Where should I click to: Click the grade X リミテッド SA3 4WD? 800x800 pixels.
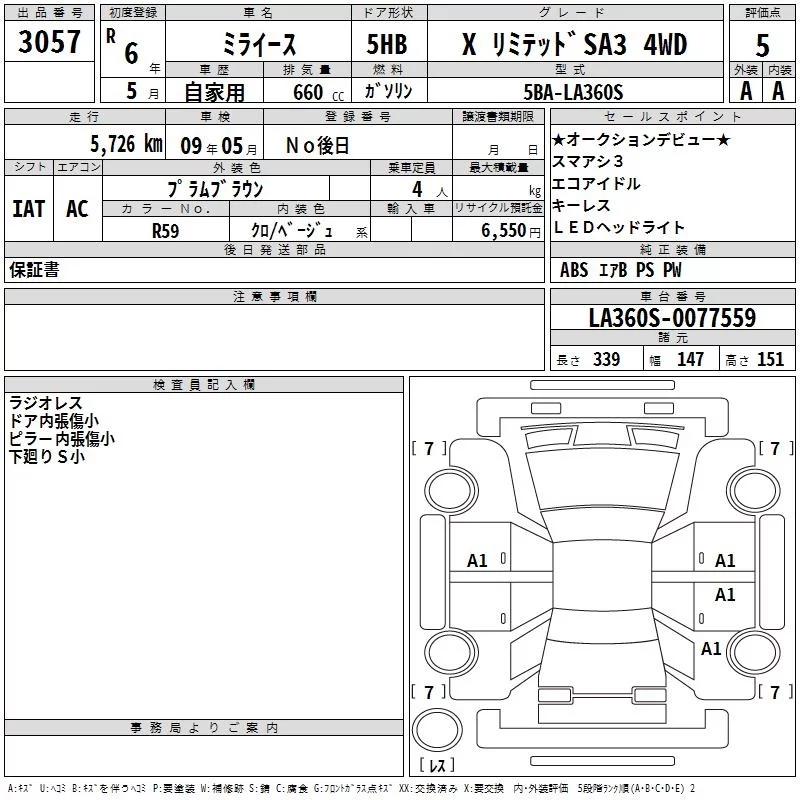click(573, 44)
